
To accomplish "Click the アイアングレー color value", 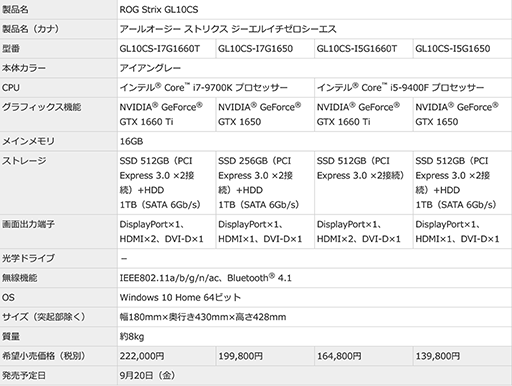I will (x=150, y=68).
